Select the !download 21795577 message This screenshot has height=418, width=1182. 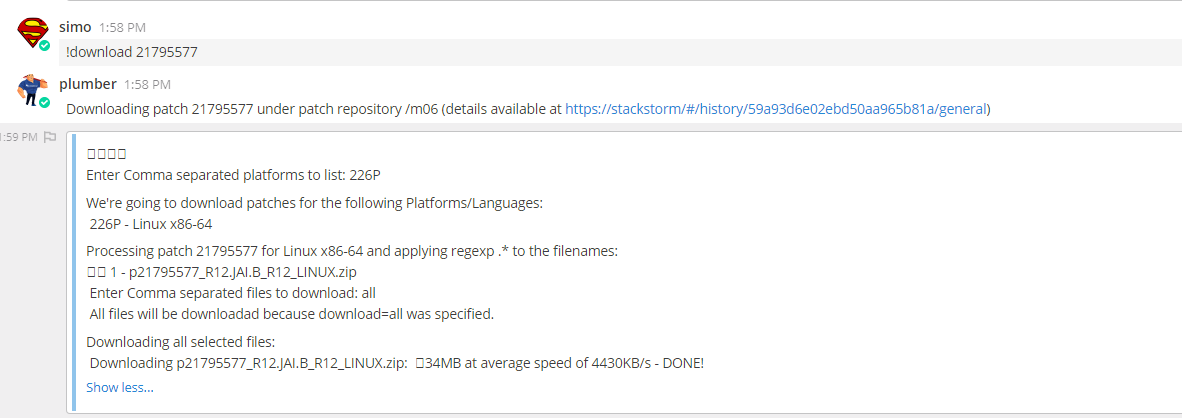[132, 53]
